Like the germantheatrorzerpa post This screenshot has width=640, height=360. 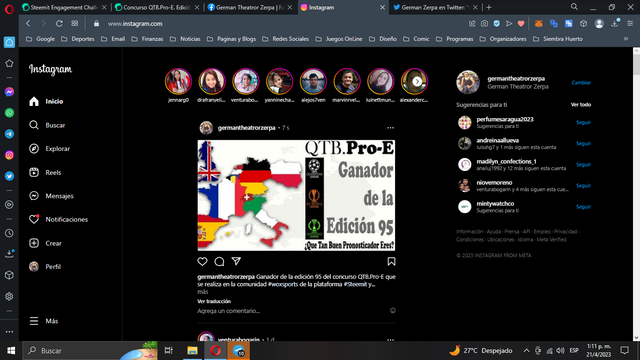click(202, 261)
